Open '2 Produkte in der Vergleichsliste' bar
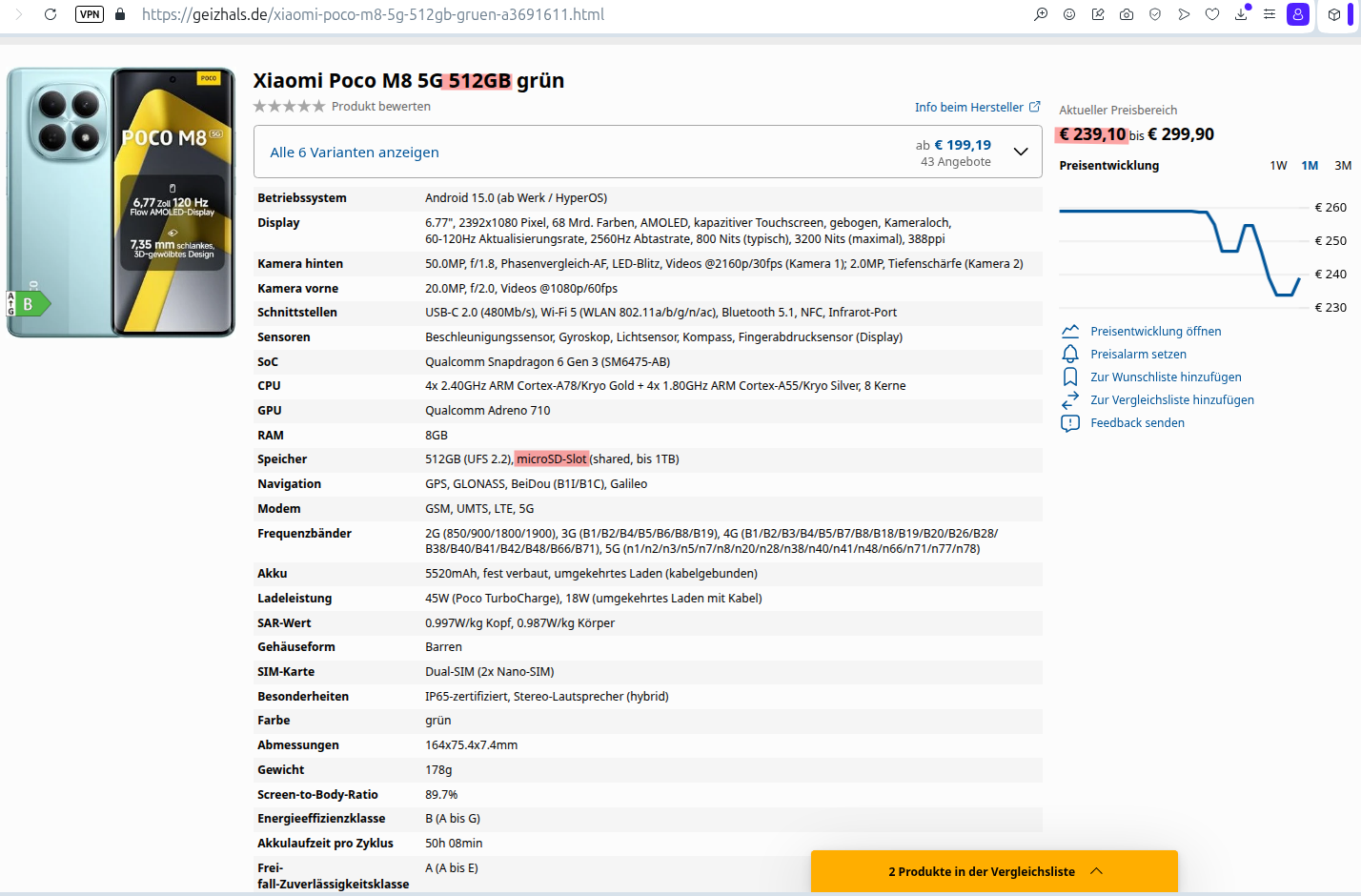Viewport: 1361px width, 896px height. tap(994, 871)
